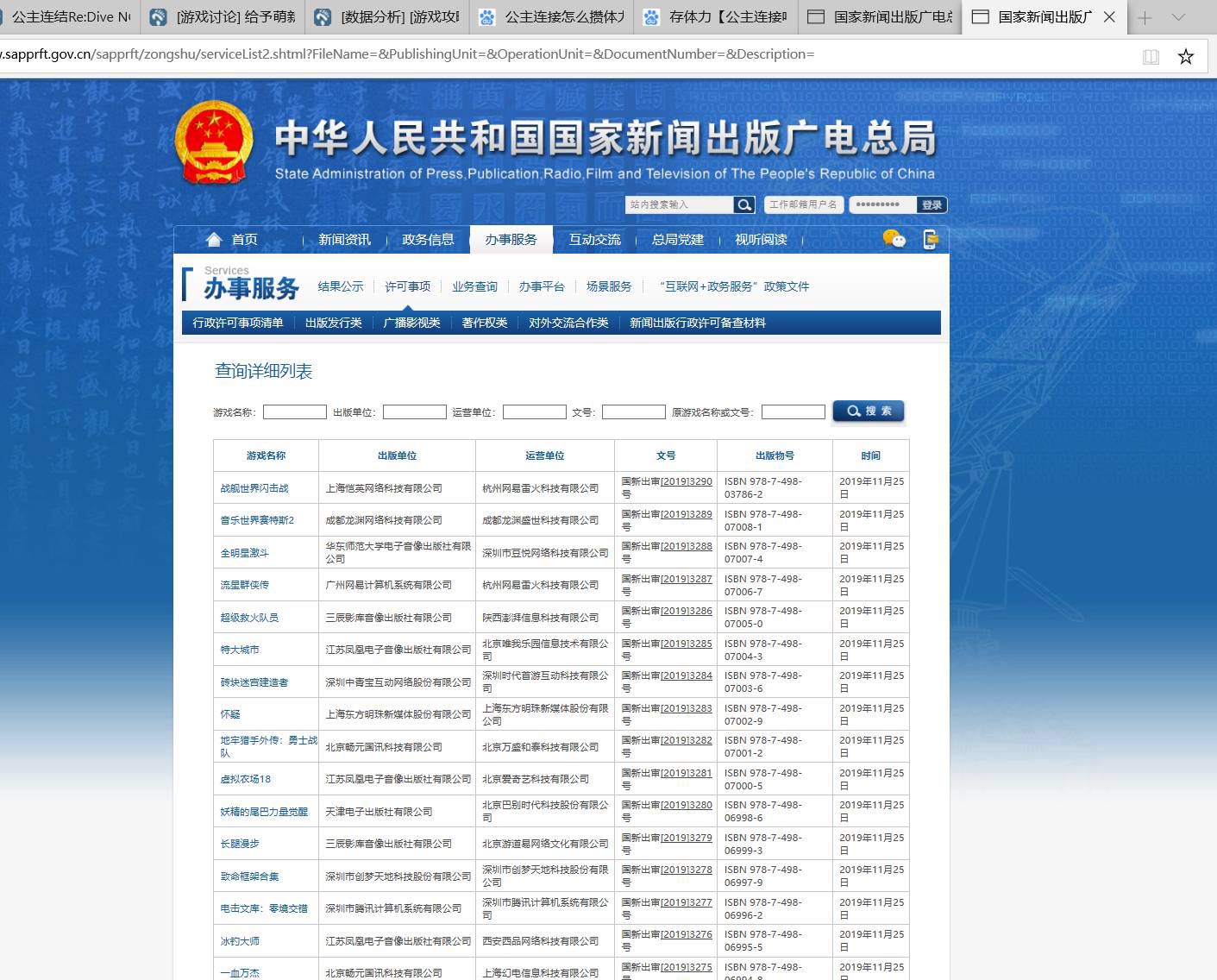The image size is (1217, 980).
Task: Focus the email password field
Action: [x=882, y=204]
